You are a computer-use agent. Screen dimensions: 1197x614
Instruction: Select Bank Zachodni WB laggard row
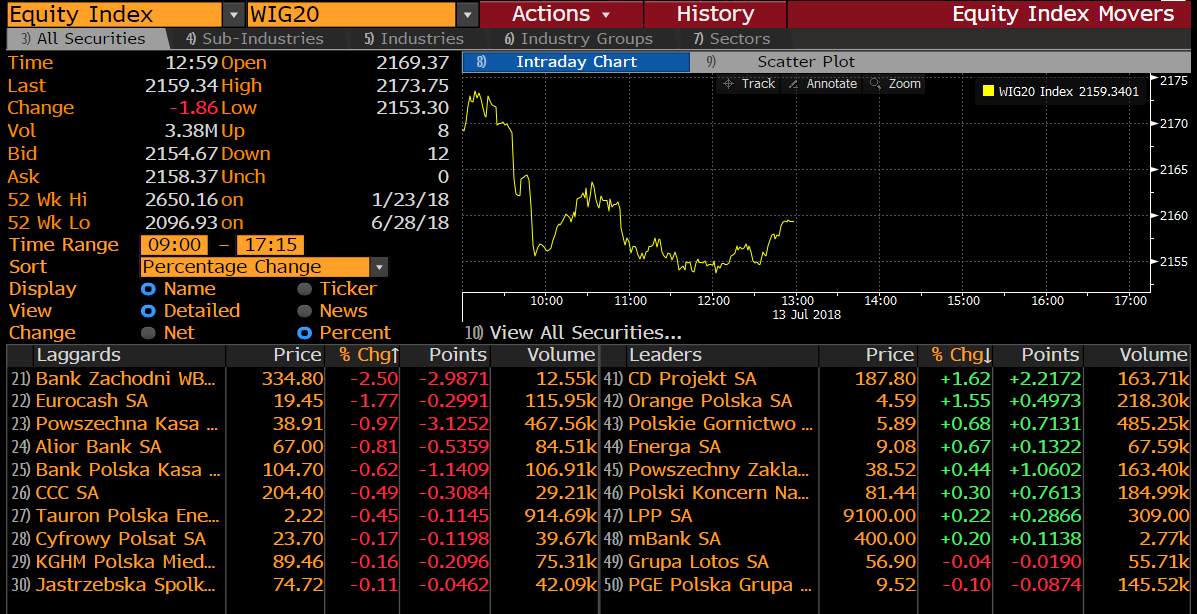click(x=302, y=379)
